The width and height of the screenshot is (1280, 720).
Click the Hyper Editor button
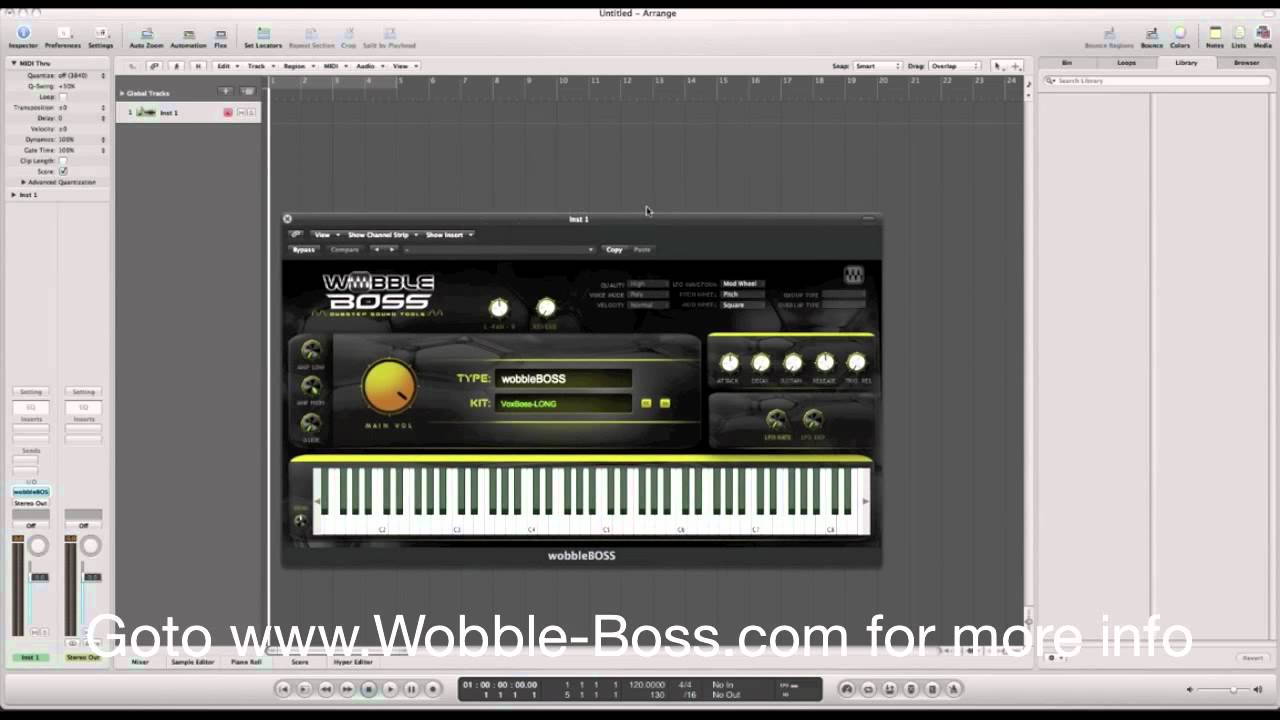tap(353, 662)
